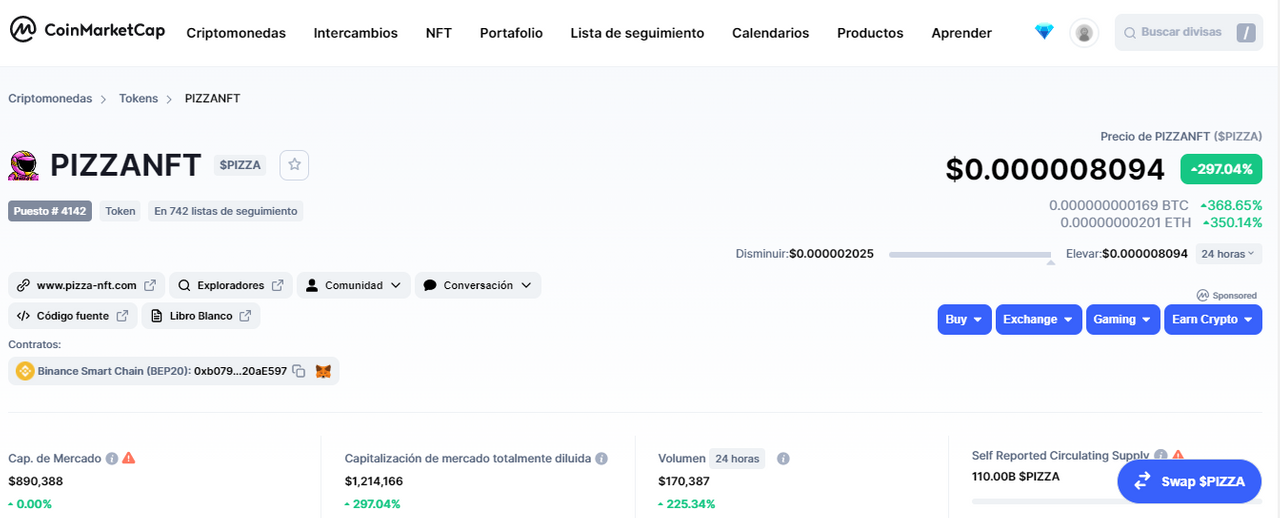Image resolution: width=1280 pixels, height=518 pixels.
Task: Click the Volumen 24 horas badge
Action: 737,459
